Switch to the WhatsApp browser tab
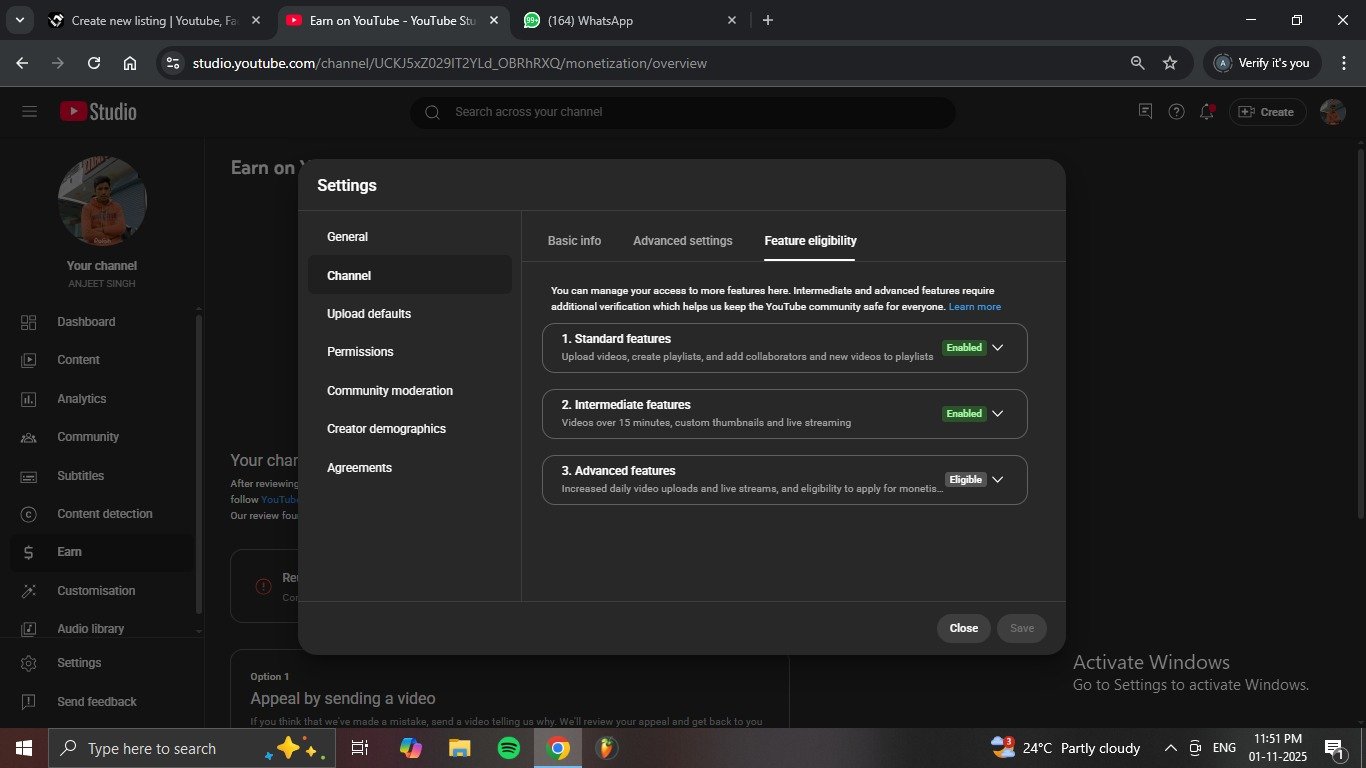The width and height of the screenshot is (1366, 768). [x=620, y=20]
